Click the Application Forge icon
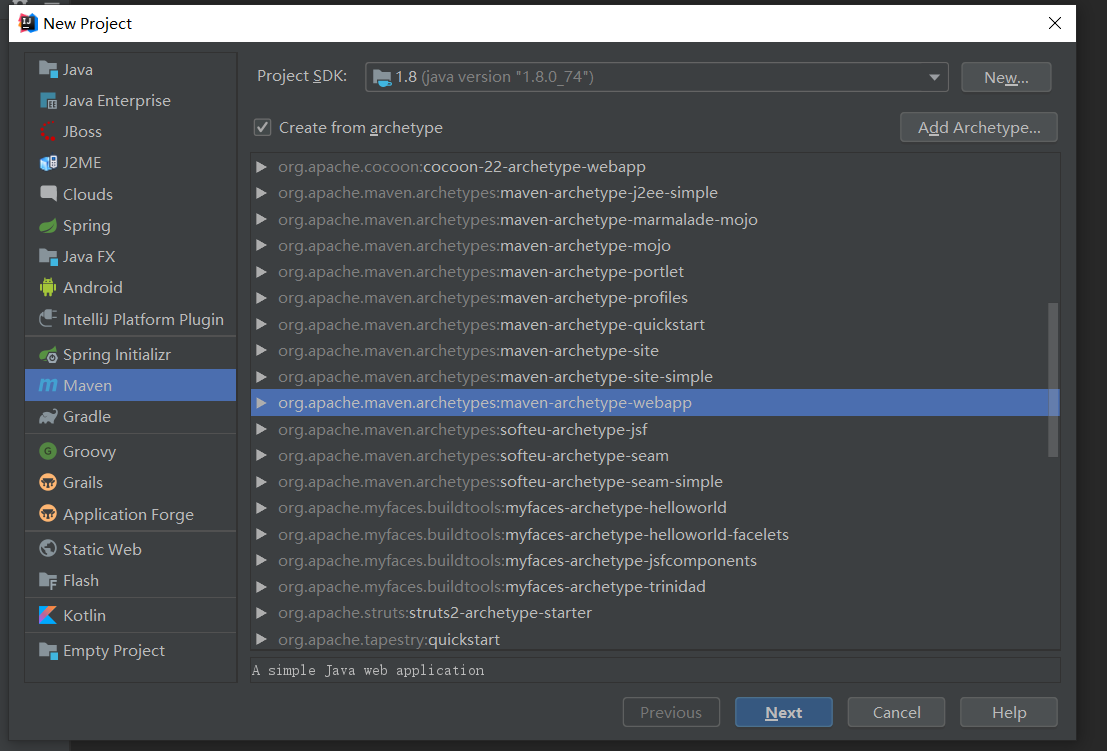The width and height of the screenshot is (1107, 751). (48, 514)
